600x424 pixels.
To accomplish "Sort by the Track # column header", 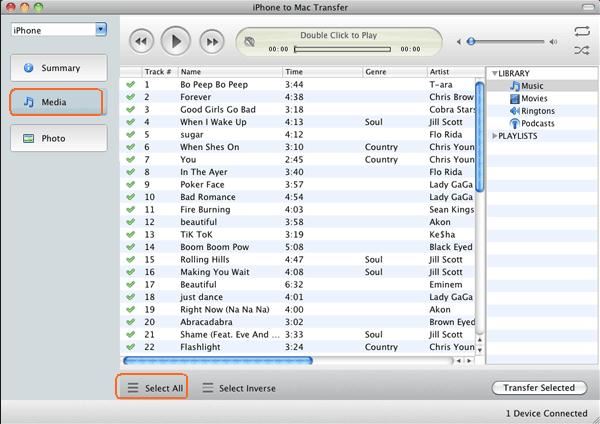I will tap(160, 72).
